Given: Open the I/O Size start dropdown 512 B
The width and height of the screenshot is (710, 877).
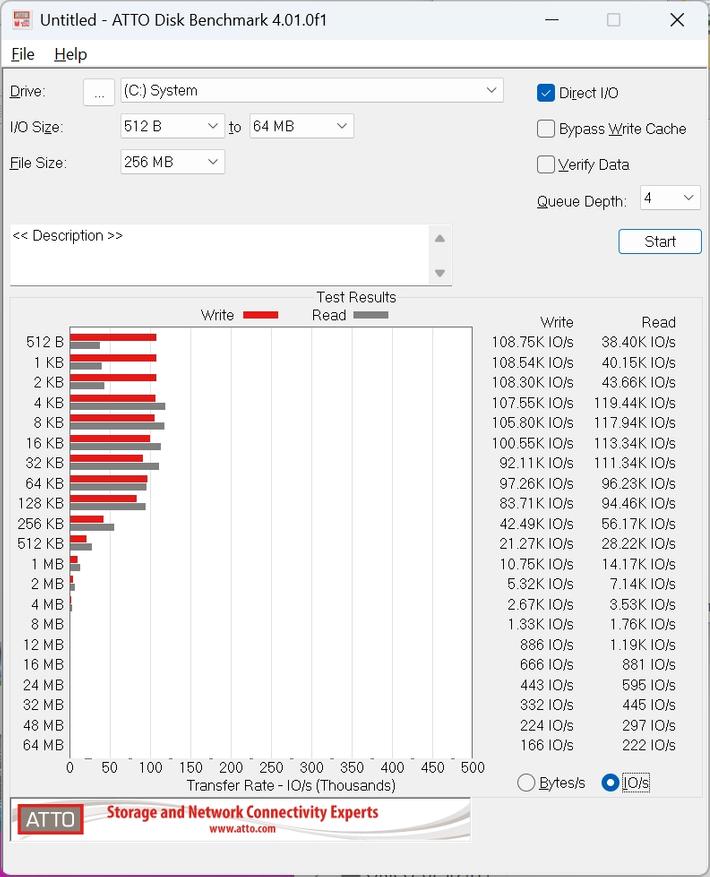Looking at the screenshot, I should coord(172,126).
